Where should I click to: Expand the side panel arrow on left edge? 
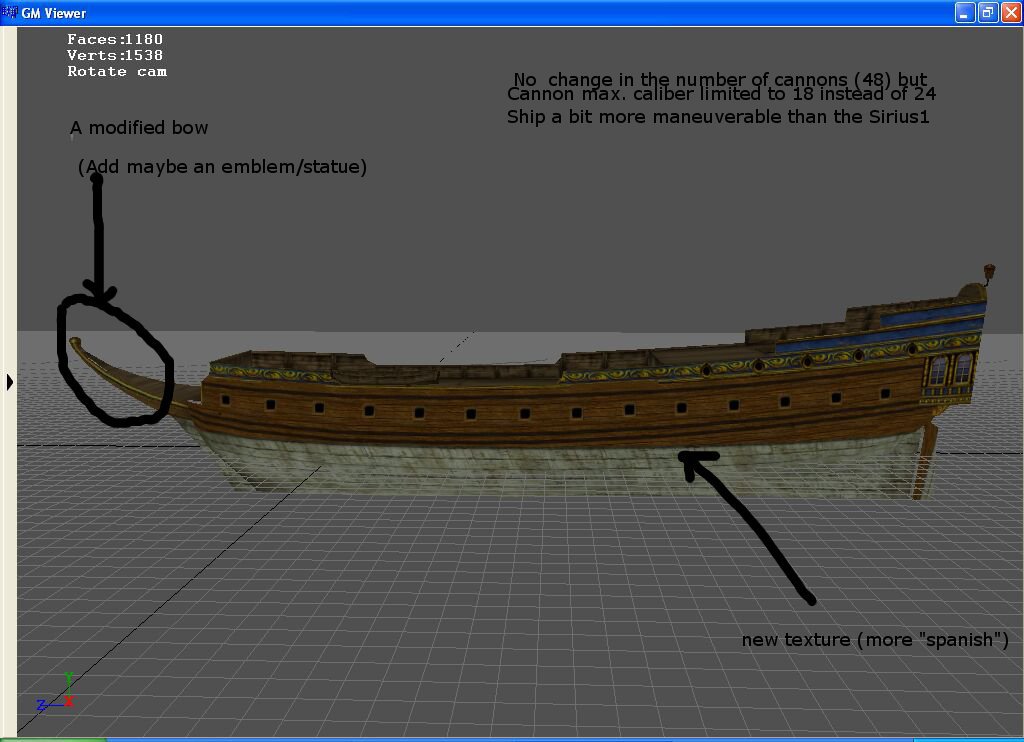pyautogui.click(x=9, y=382)
